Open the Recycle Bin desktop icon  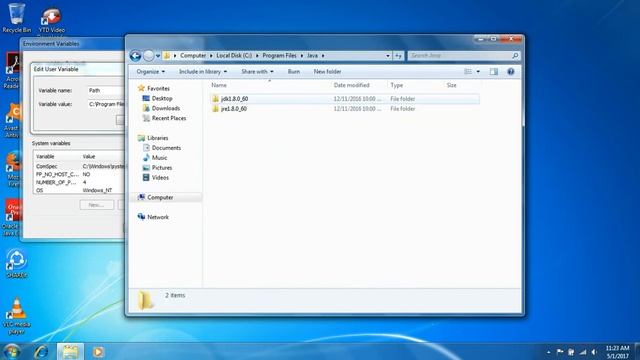[x=16, y=18]
